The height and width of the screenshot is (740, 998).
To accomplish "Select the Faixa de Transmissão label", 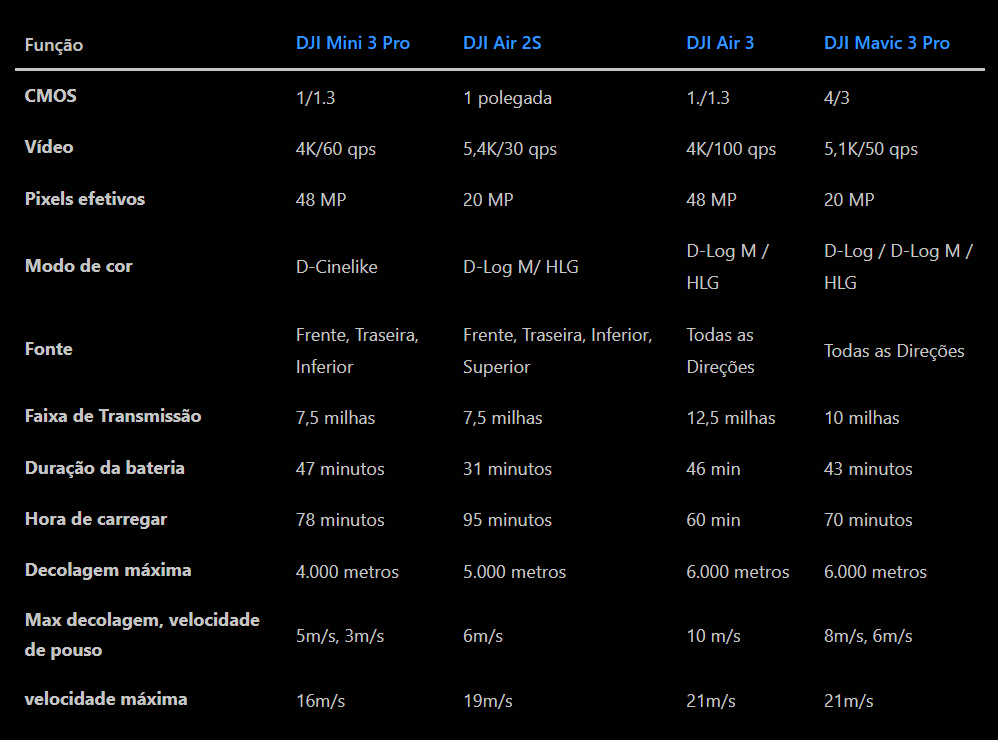I will pos(113,416).
